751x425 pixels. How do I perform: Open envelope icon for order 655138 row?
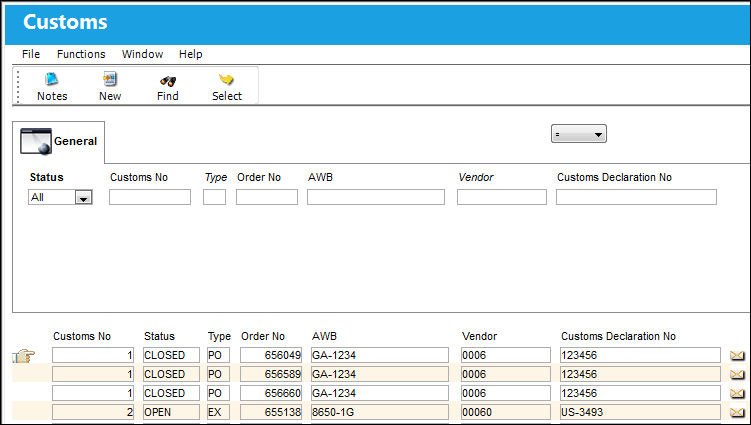coord(737,412)
